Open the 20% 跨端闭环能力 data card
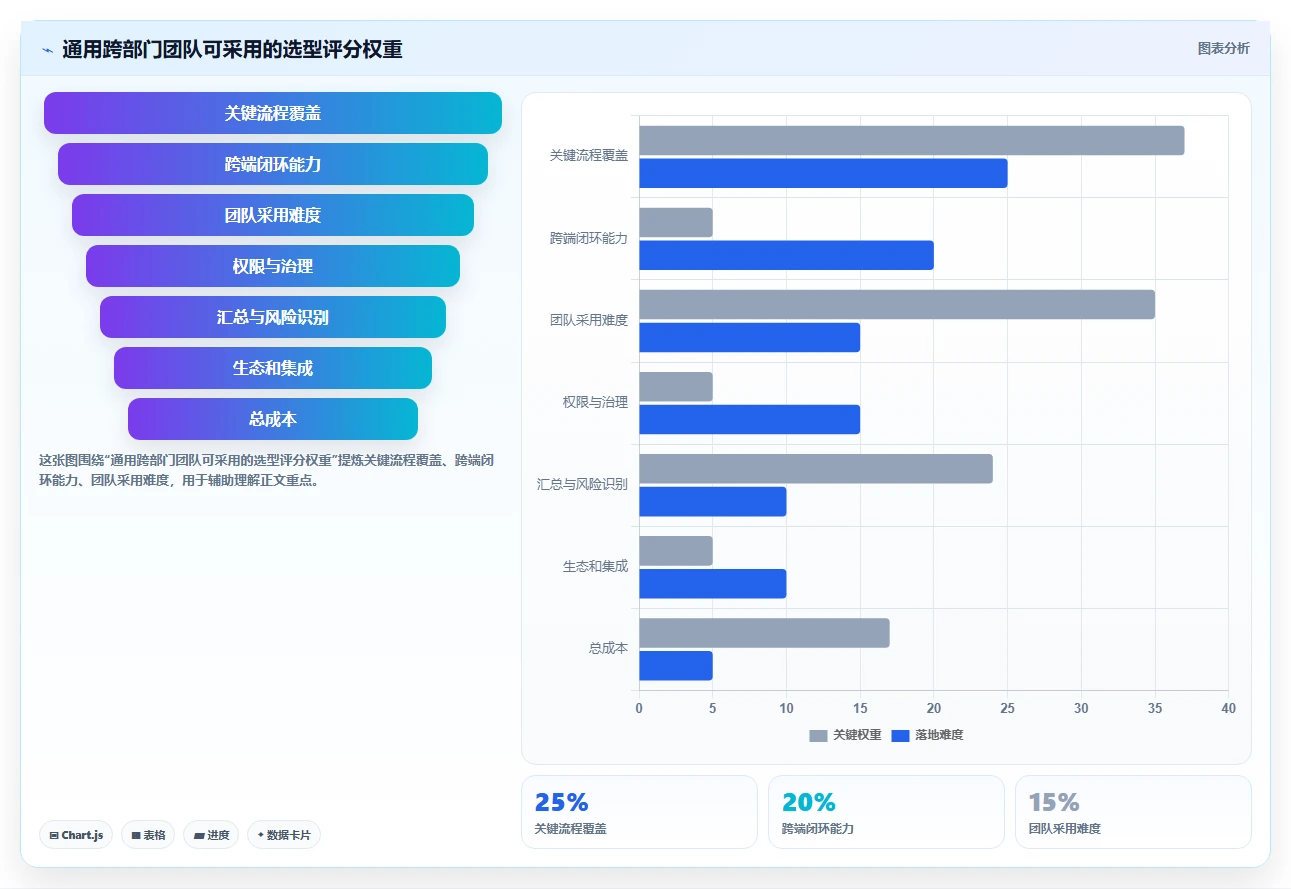1291x889 pixels. tap(886, 812)
